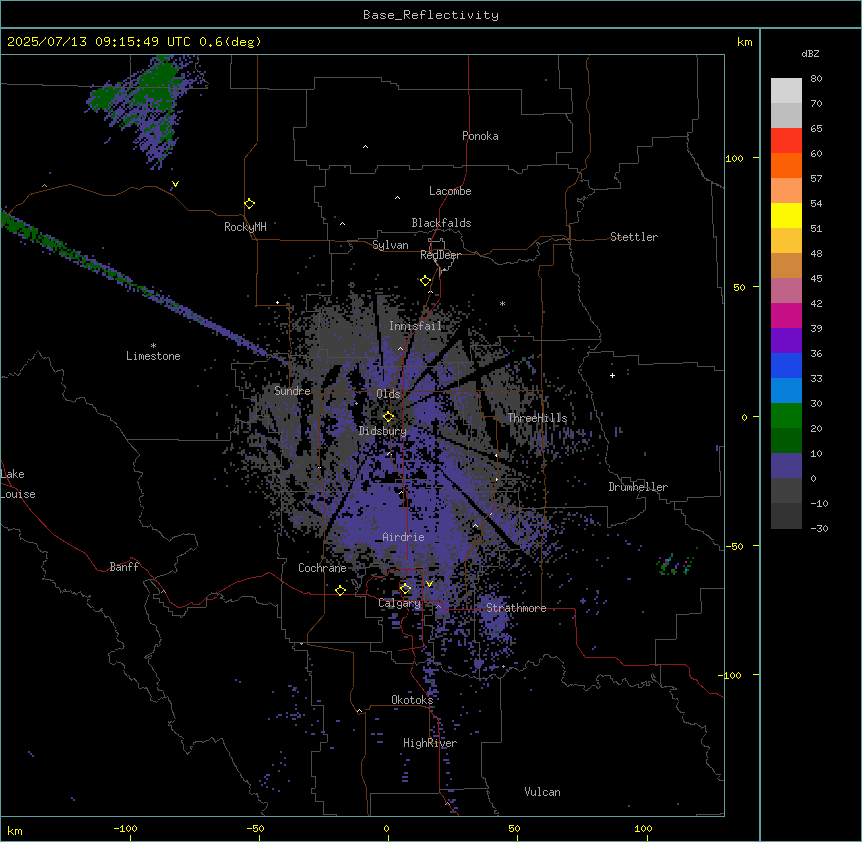Click the Innisfail label
Image resolution: width=862 pixels, height=842 pixels.
click(x=415, y=326)
